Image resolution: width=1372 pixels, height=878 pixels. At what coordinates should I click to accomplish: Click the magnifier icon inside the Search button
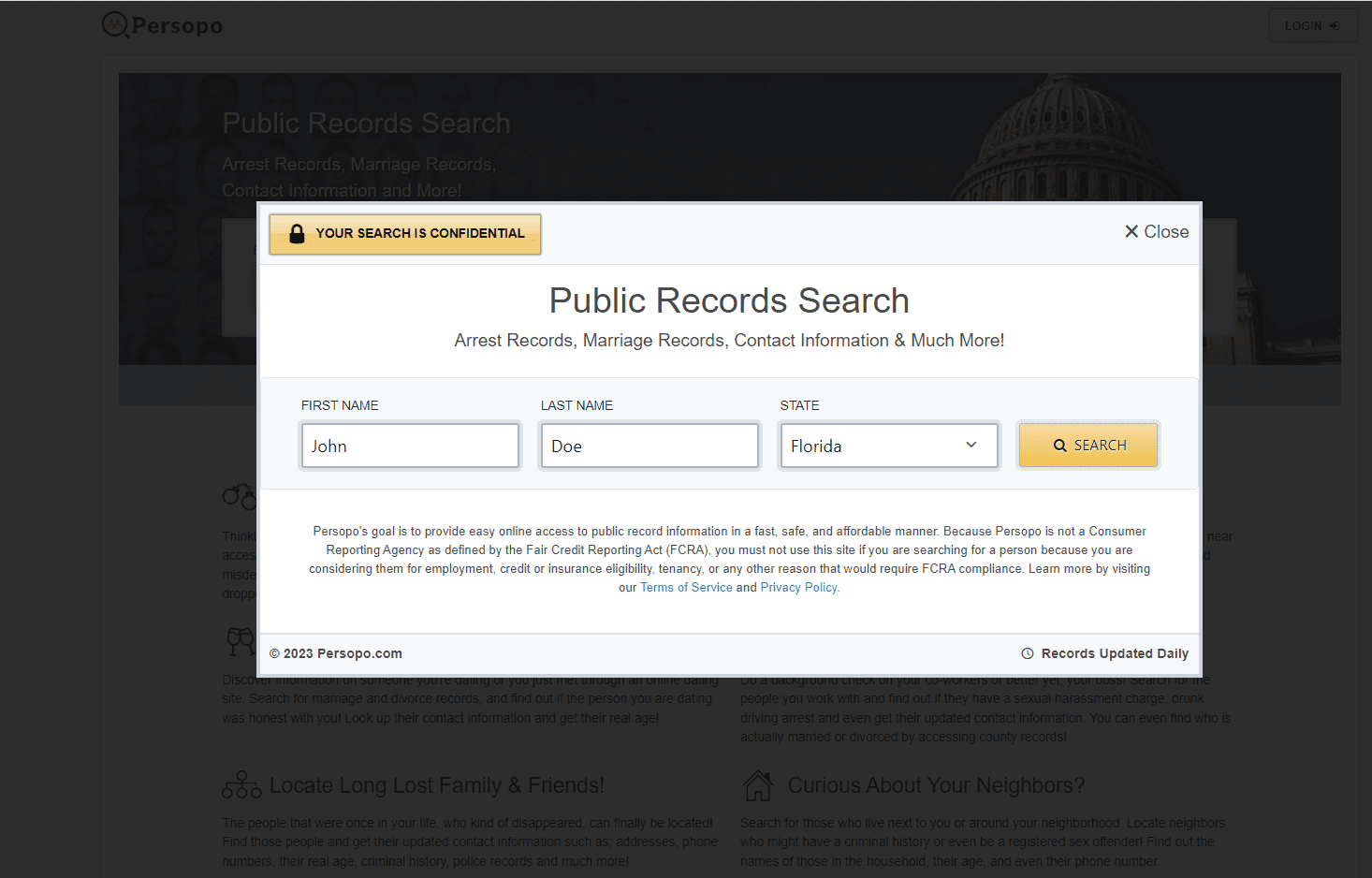point(1059,446)
